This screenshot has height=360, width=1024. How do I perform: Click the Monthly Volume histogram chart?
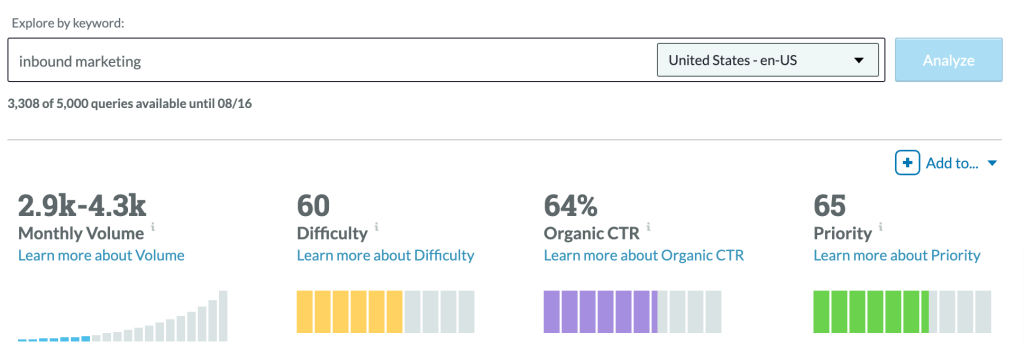(x=123, y=316)
